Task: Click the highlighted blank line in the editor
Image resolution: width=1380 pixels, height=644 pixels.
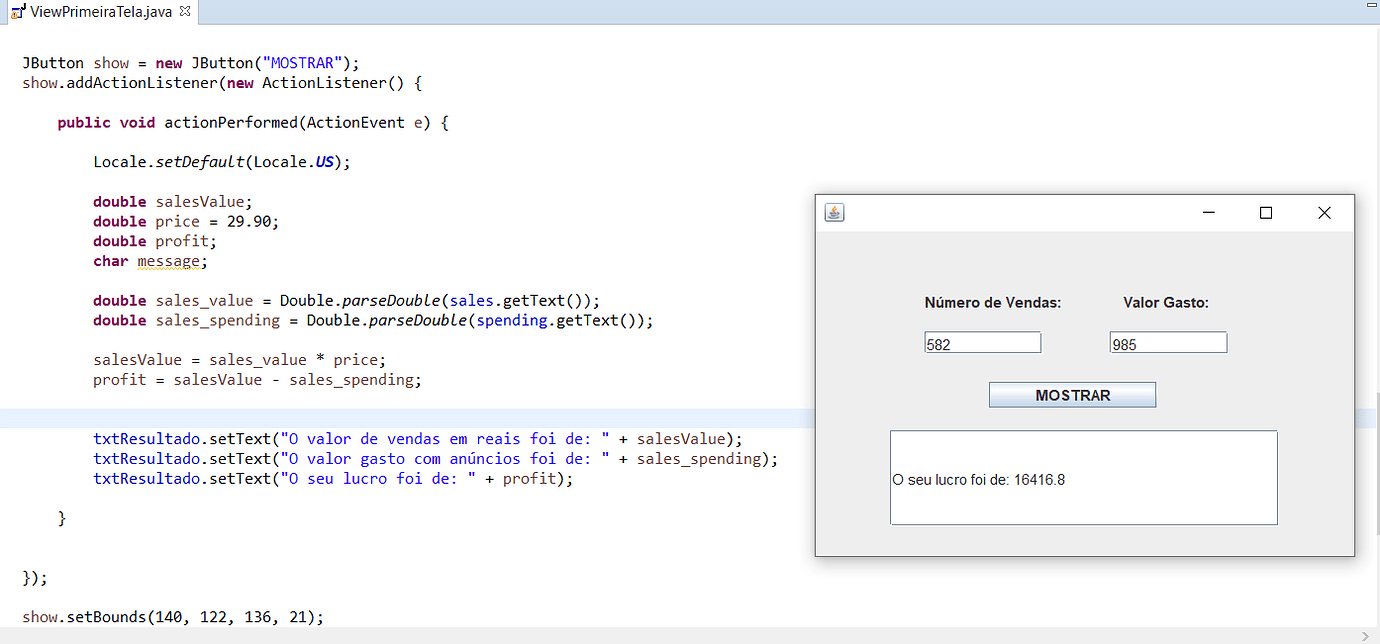Action: [x=400, y=418]
